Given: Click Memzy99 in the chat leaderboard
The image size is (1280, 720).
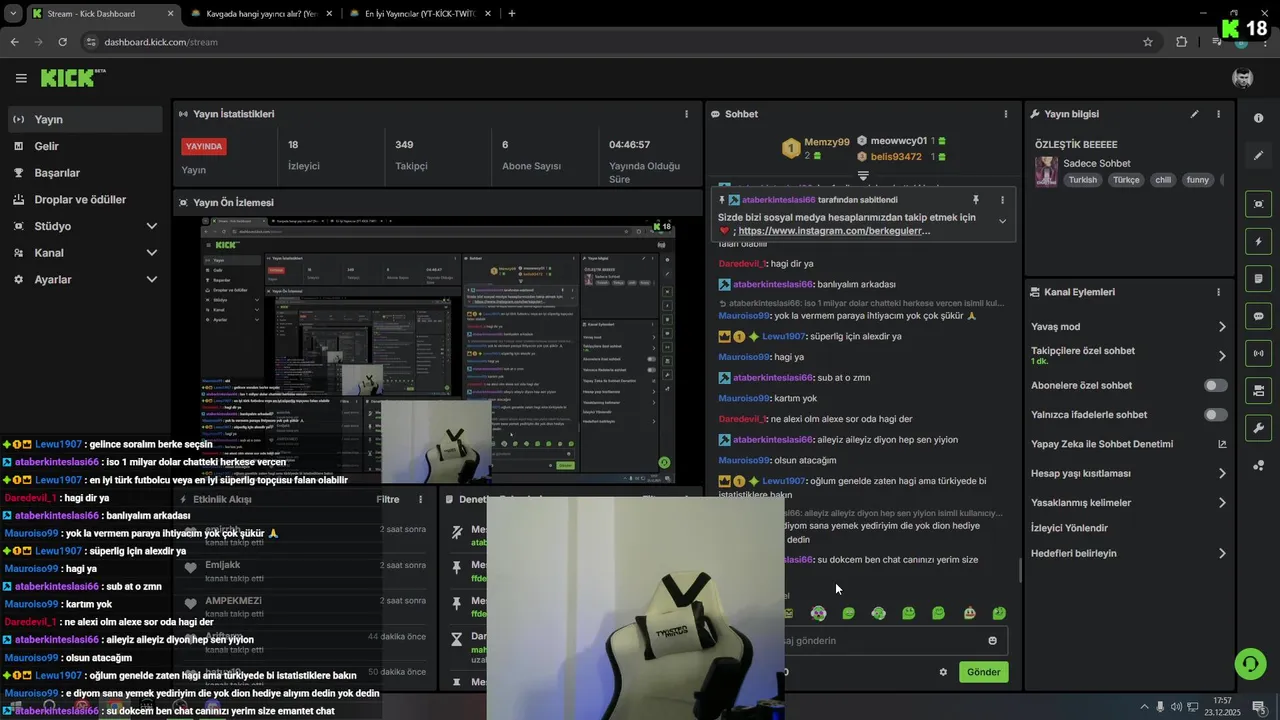Looking at the screenshot, I should click(x=827, y=143).
